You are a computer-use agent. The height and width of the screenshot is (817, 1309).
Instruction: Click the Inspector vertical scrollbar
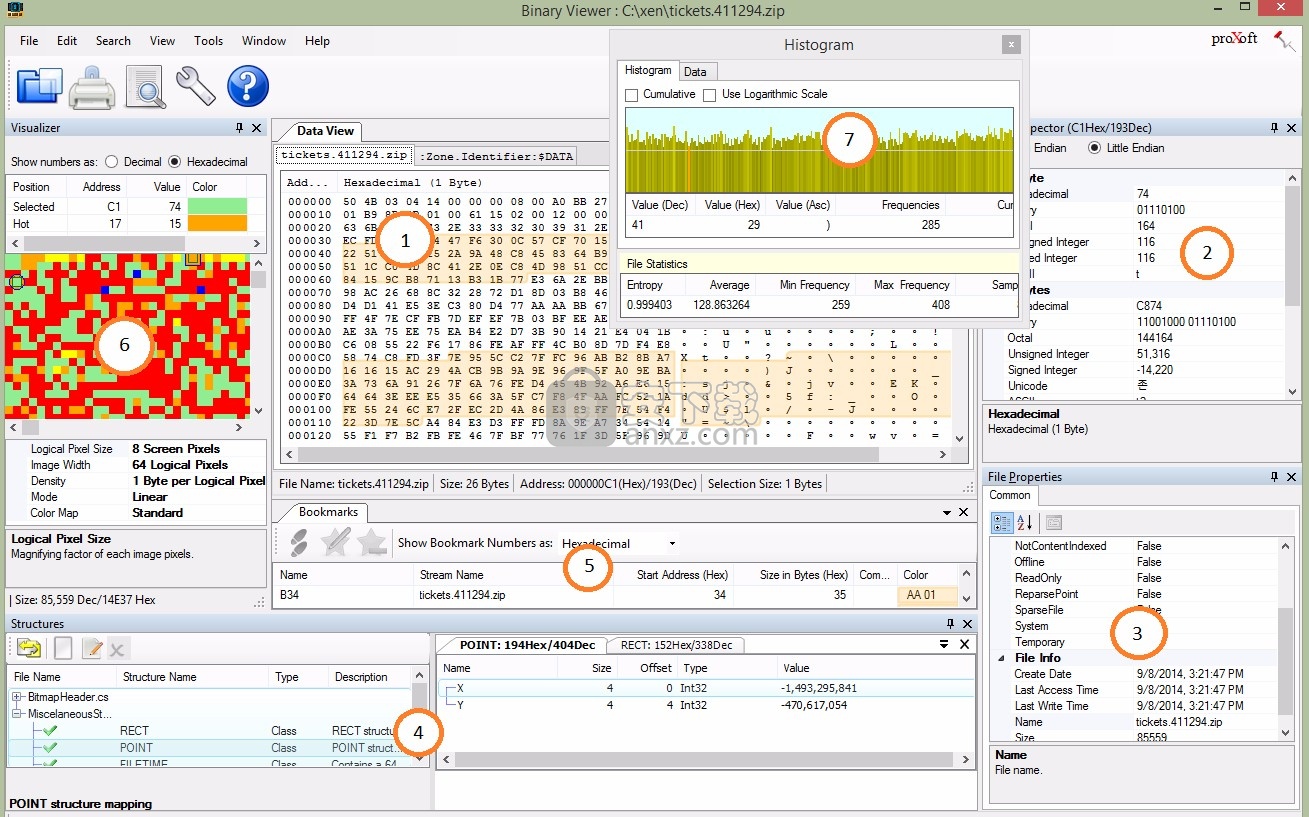[x=1291, y=285]
